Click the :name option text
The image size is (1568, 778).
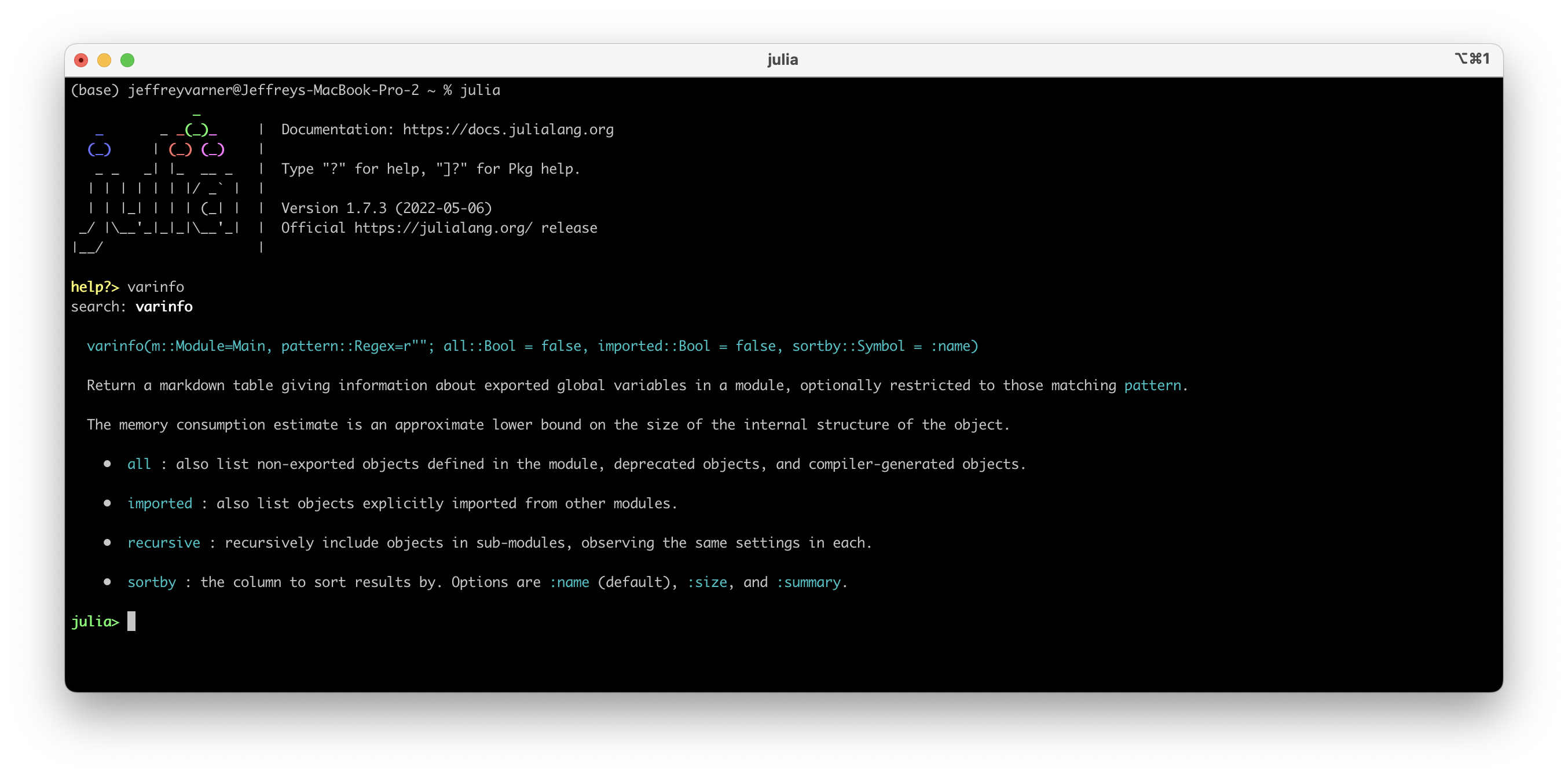tap(569, 582)
